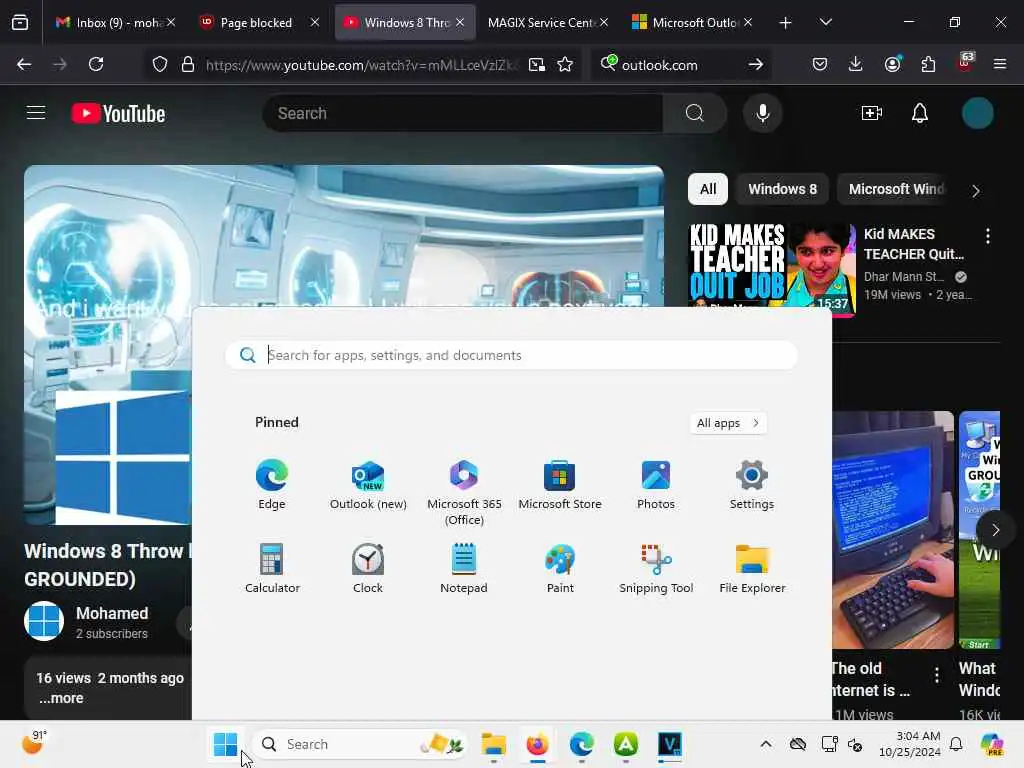
Task: Save page to Pocket
Action: (x=820, y=64)
